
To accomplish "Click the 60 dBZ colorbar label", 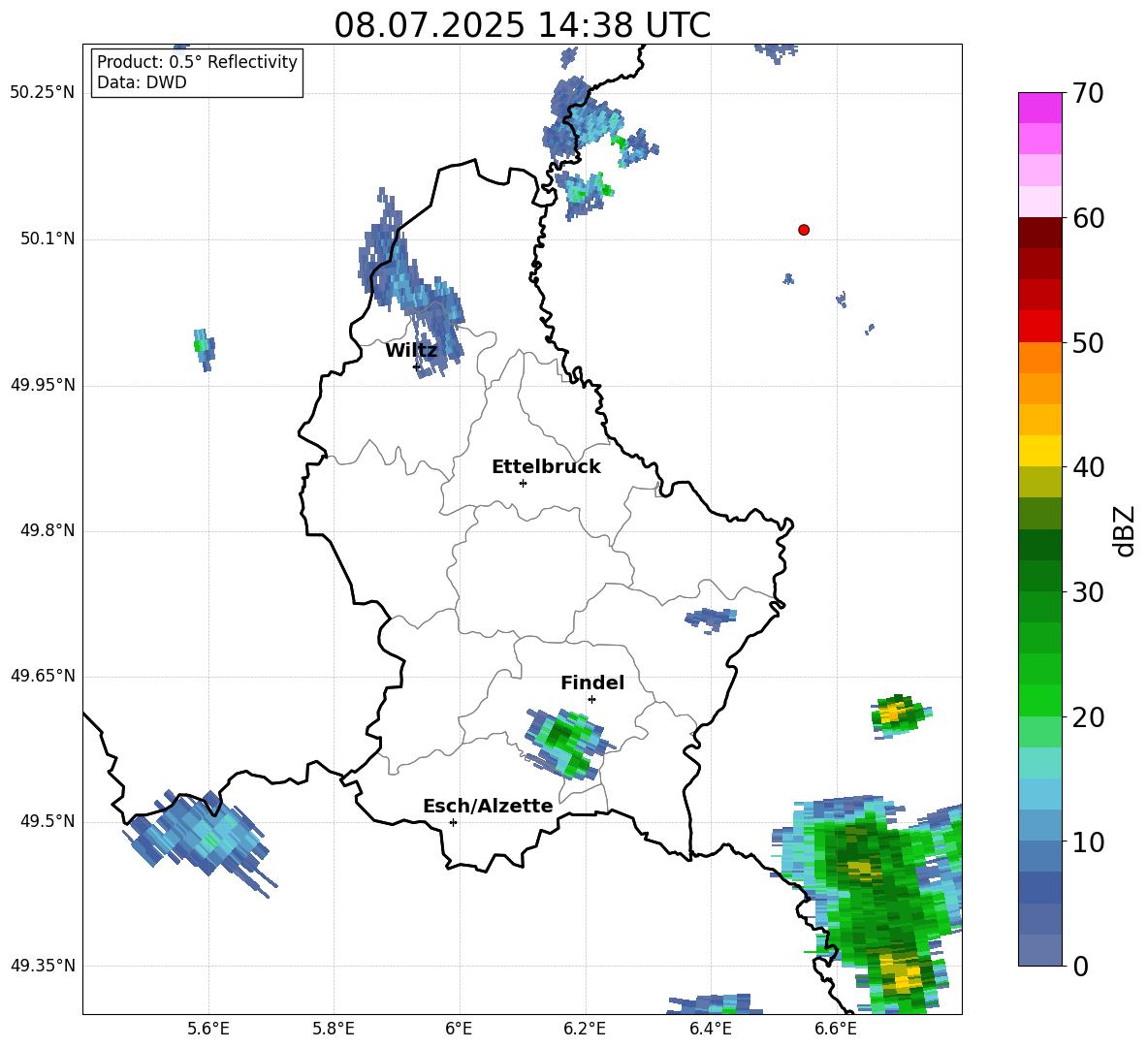I will tap(1088, 218).
